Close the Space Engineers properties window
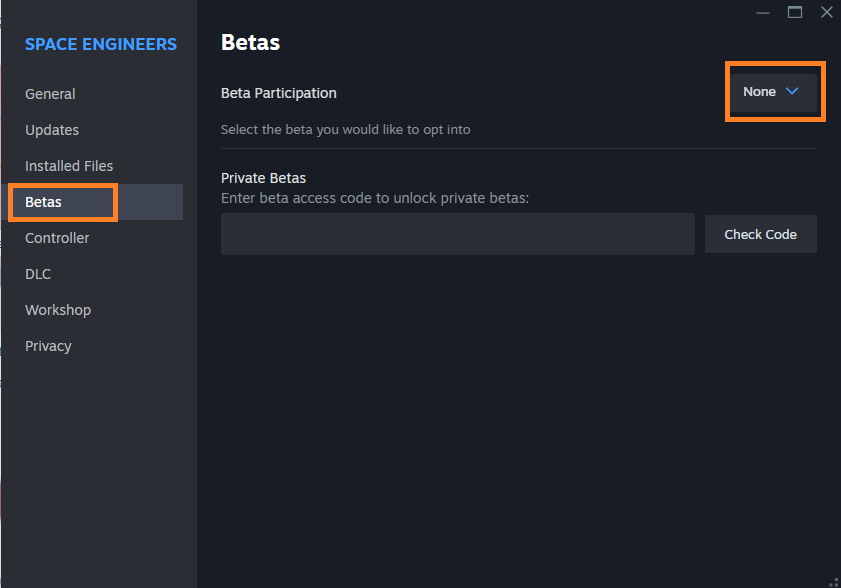This screenshot has width=841, height=588. 826,12
